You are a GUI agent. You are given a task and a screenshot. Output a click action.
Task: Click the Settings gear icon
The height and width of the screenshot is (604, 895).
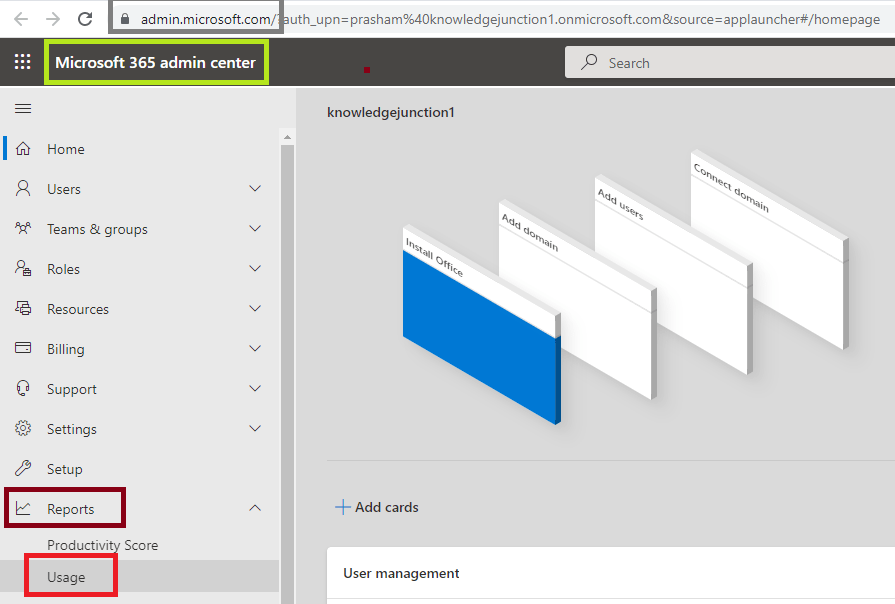pos(23,428)
